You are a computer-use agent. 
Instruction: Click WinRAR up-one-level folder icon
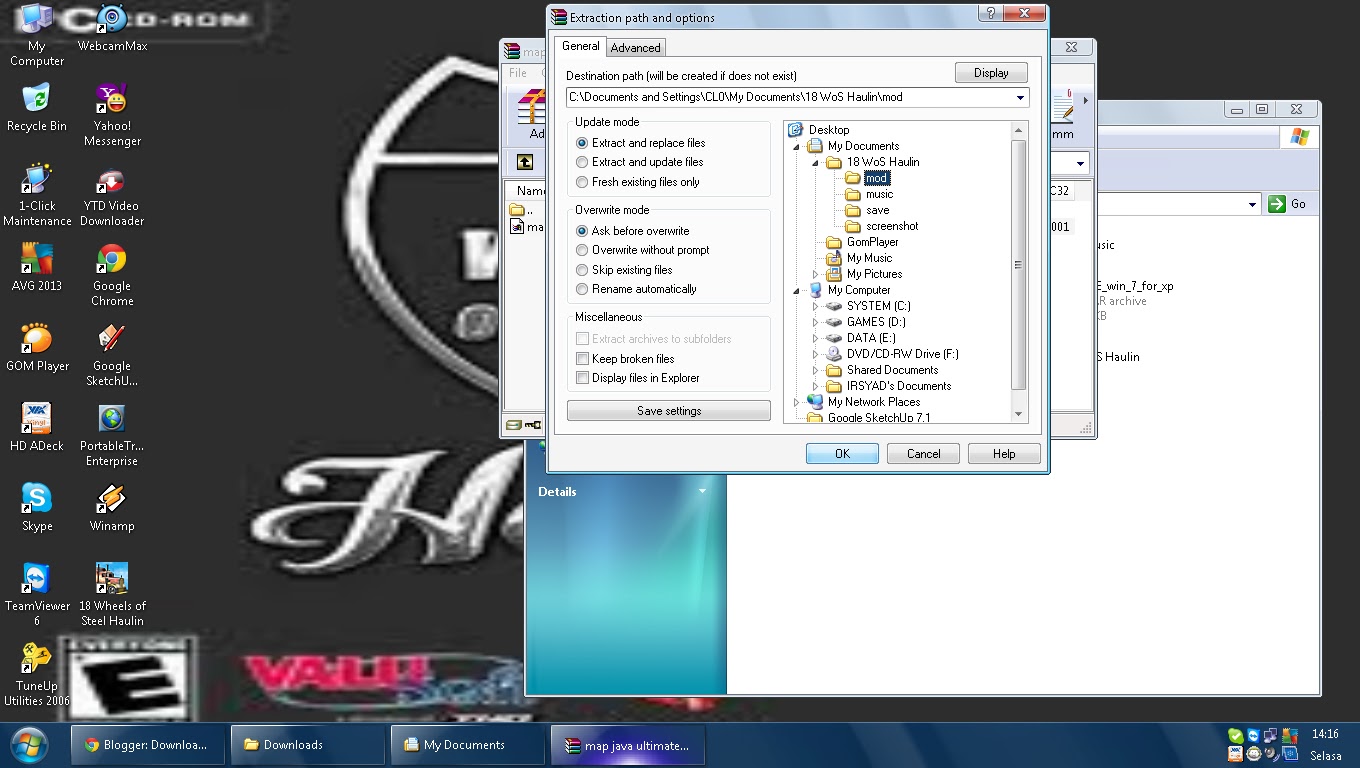click(525, 162)
